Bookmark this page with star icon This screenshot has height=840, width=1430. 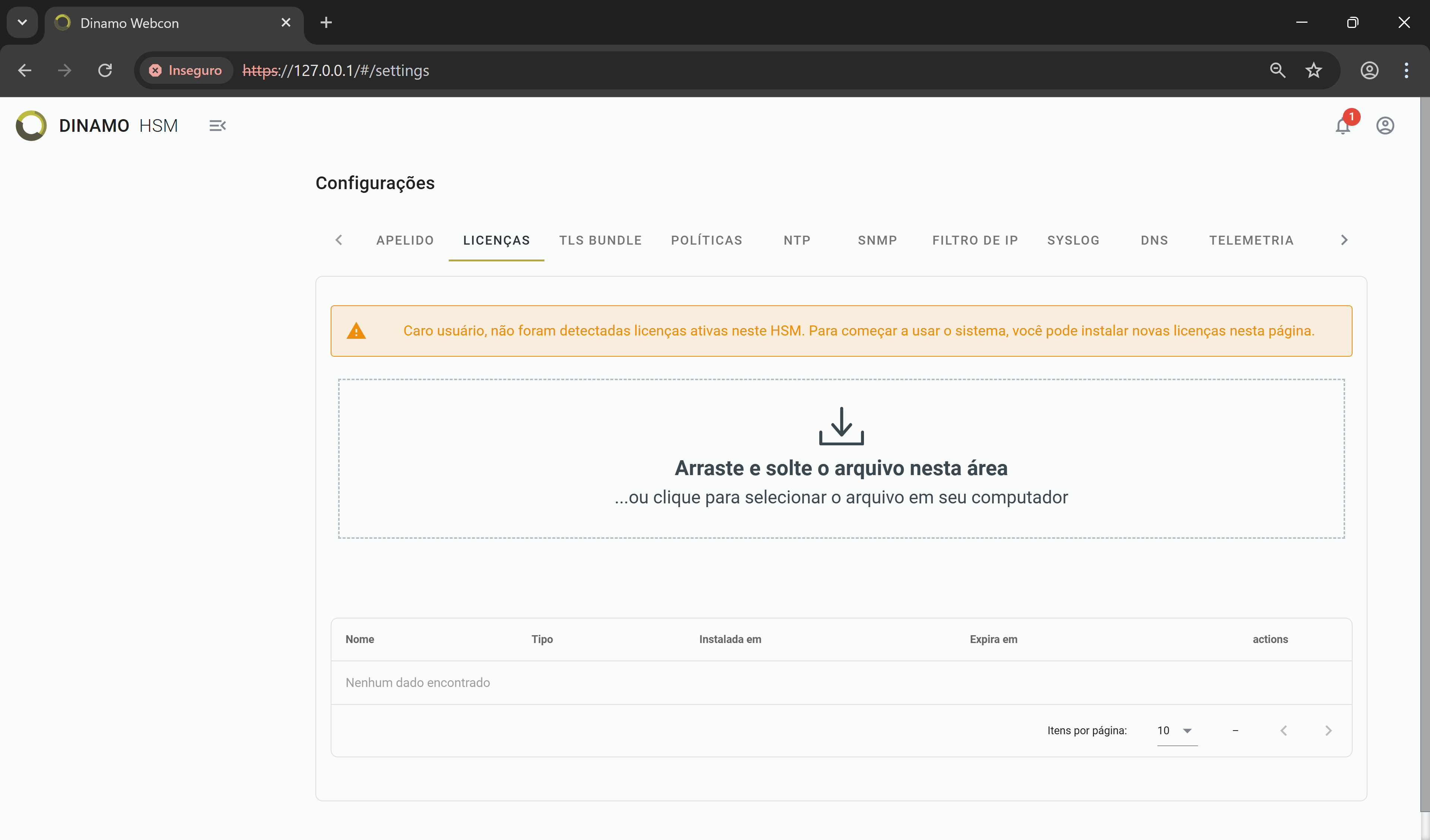coord(1314,70)
